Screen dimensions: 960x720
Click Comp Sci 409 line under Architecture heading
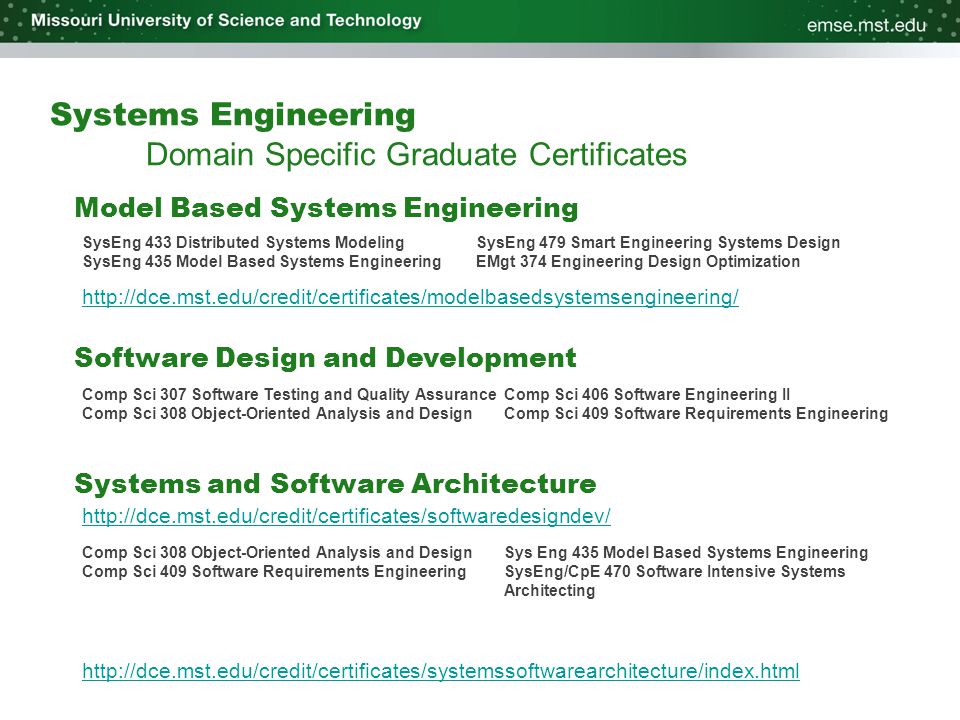[x=274, y=572]
